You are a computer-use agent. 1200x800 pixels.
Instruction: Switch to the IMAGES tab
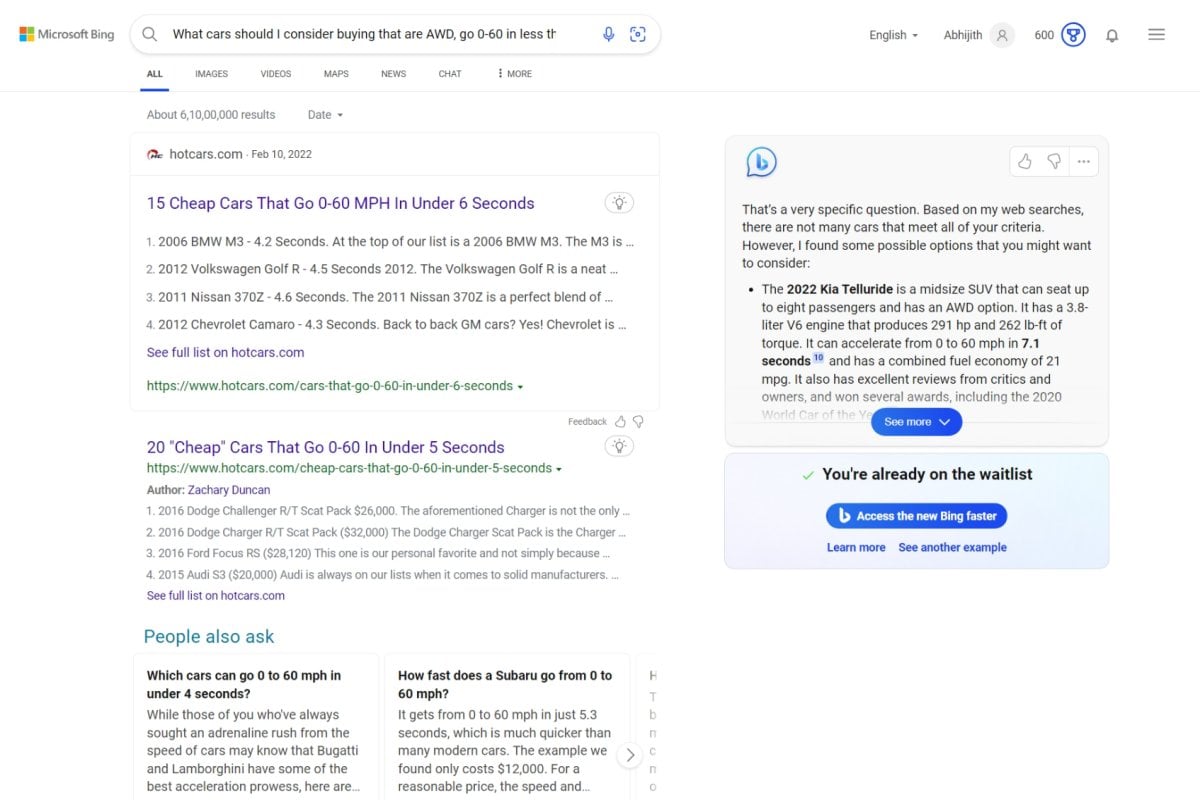coord(211,74)
